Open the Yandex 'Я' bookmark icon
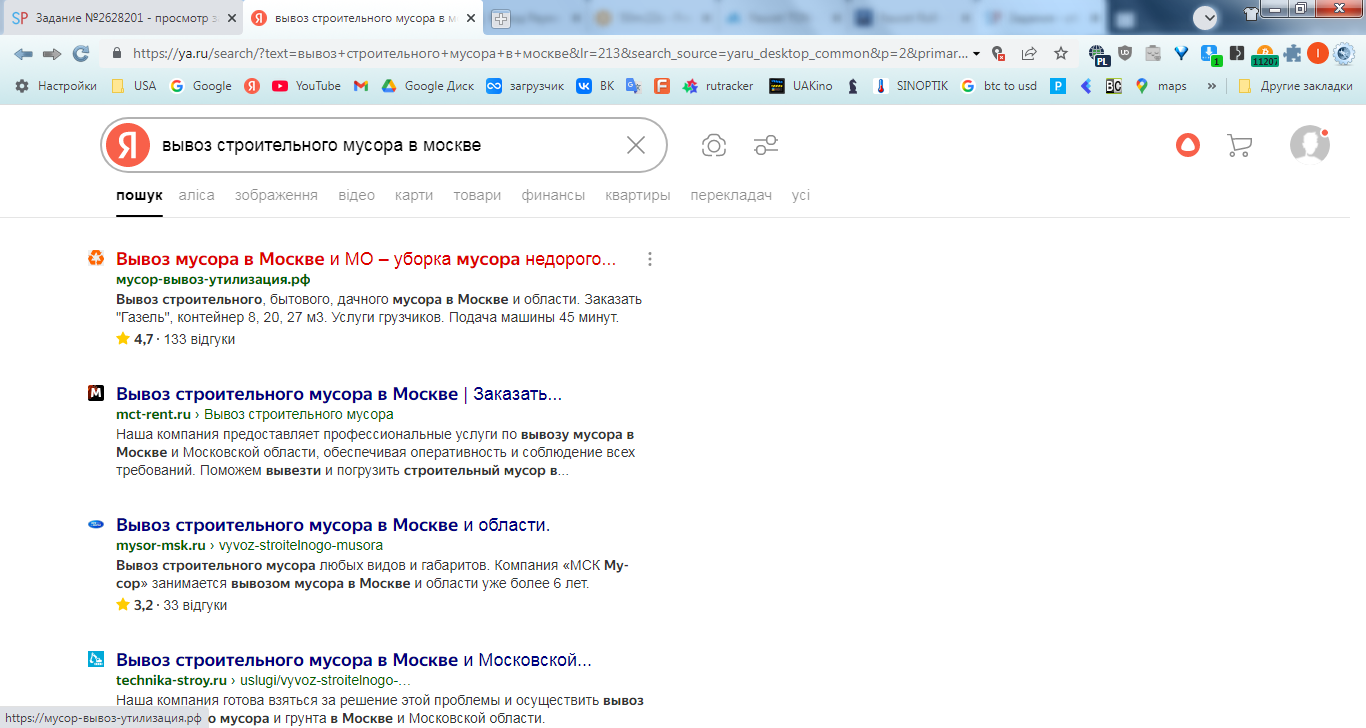 click(252, 86)
